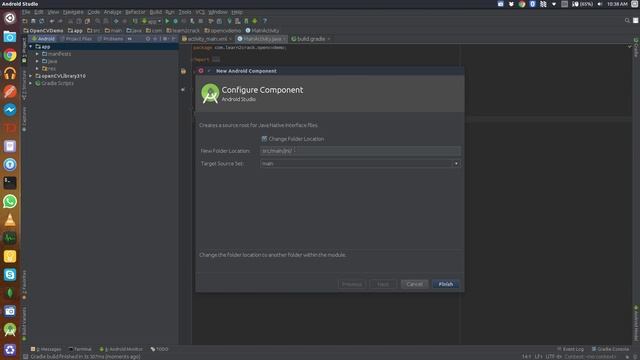Select the Problems view tab

pyautogui.click(x=110, y=39)
